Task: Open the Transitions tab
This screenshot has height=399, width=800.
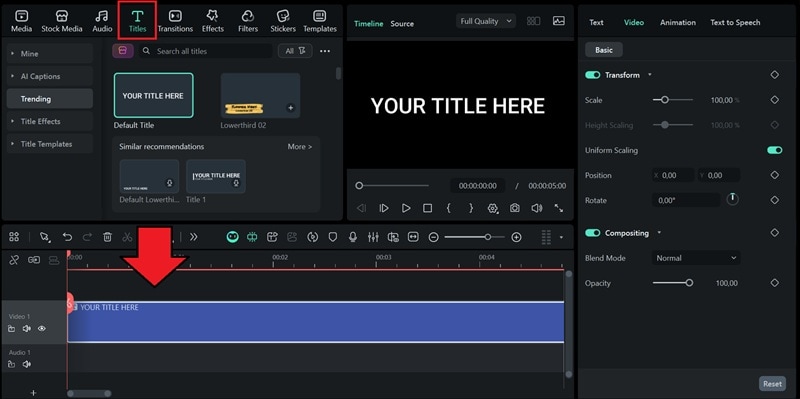Action: click(175, 21)
